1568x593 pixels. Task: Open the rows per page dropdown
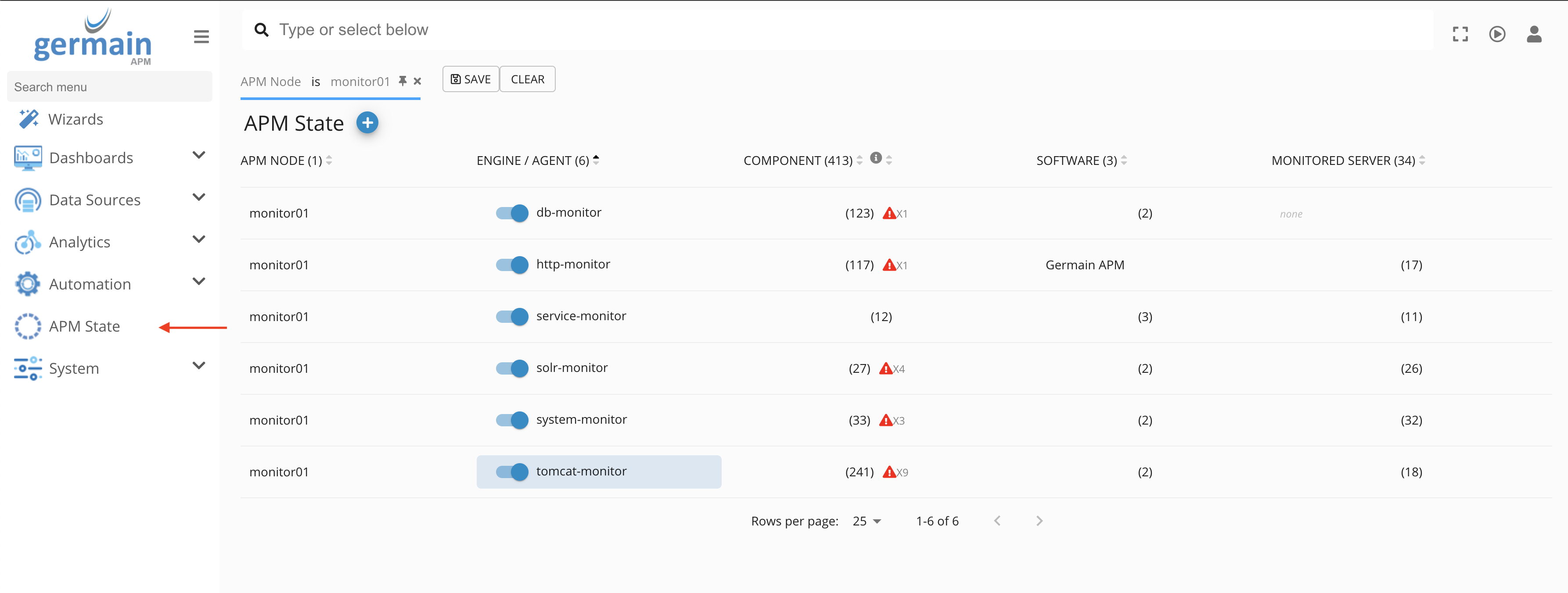pos(867,521)
